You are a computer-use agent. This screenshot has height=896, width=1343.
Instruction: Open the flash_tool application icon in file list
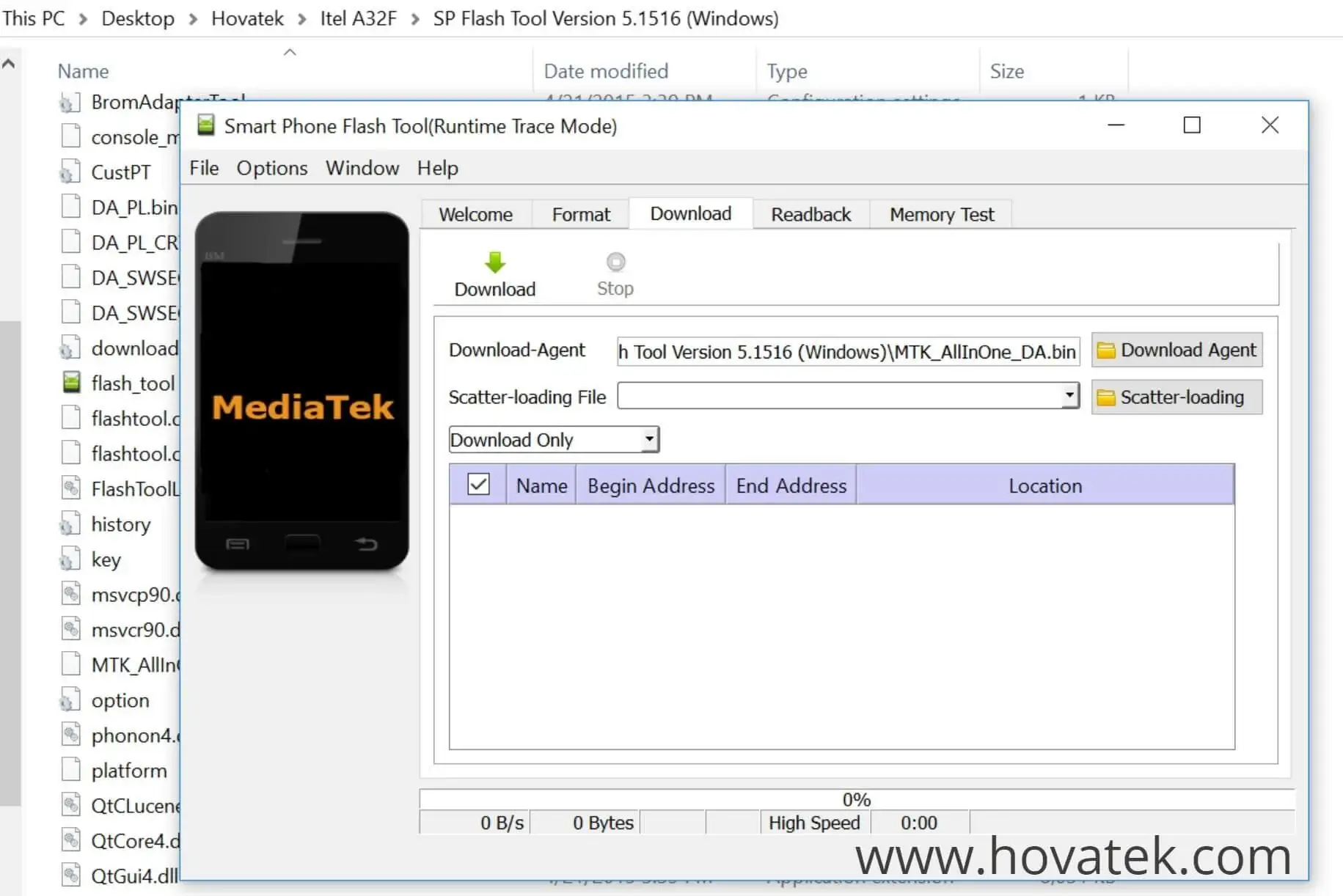(x=71, y=382)
